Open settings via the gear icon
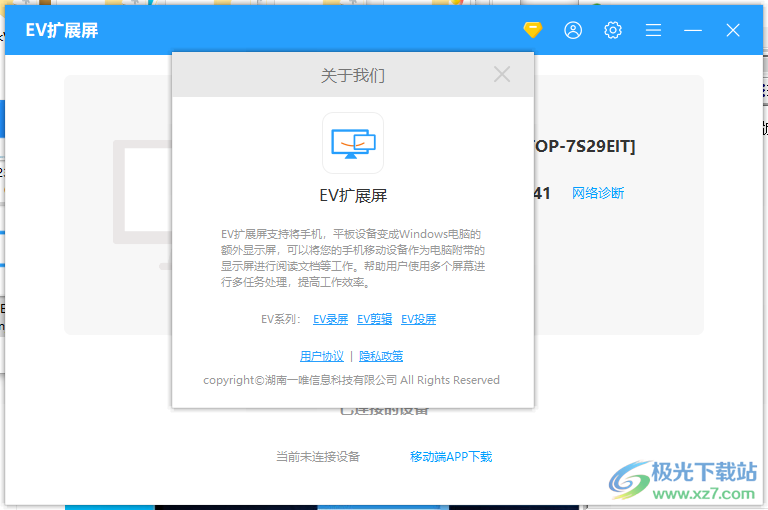 click(613, 30)
